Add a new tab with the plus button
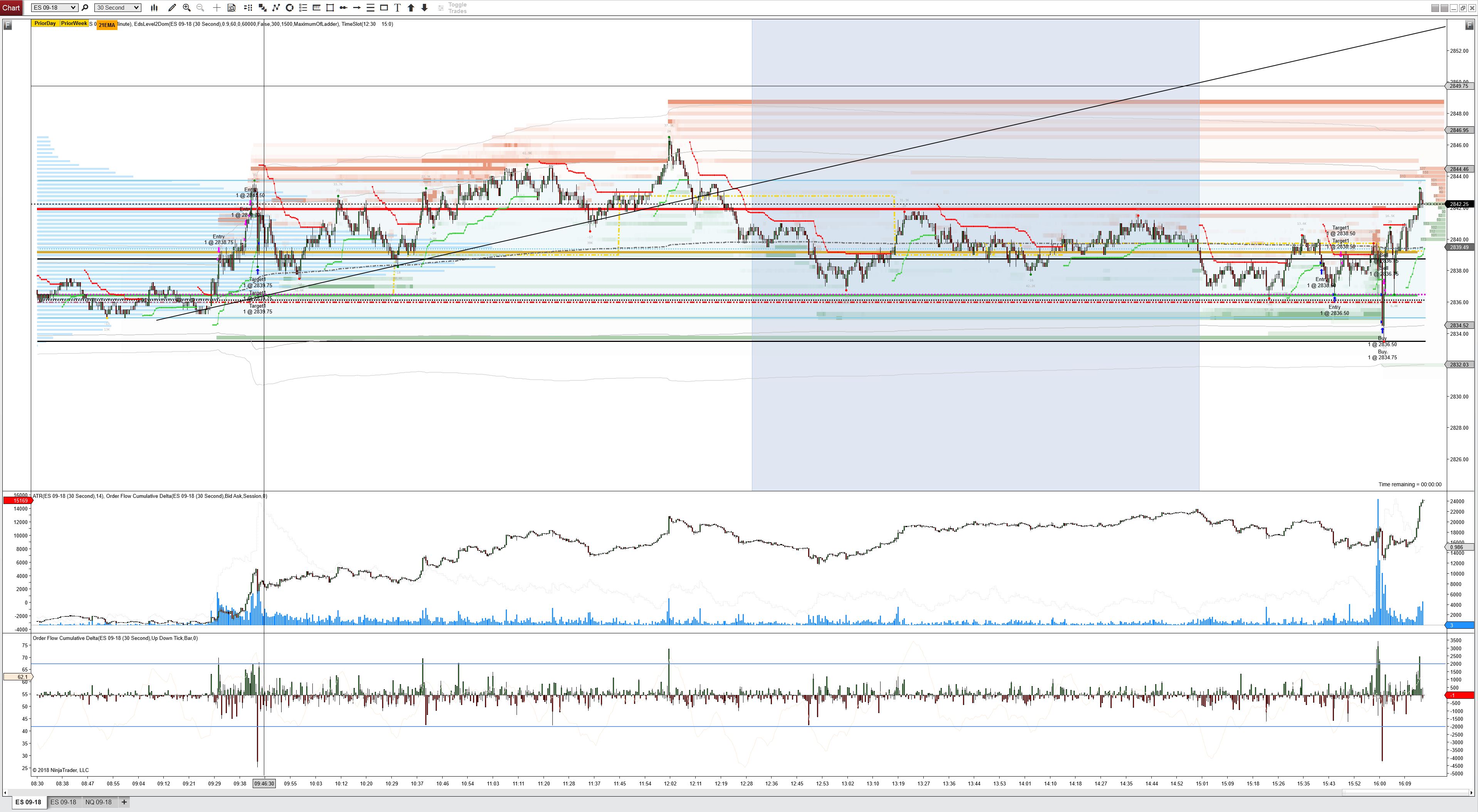This screenshot has height=812, width=1478. click(x=124, y=802)
